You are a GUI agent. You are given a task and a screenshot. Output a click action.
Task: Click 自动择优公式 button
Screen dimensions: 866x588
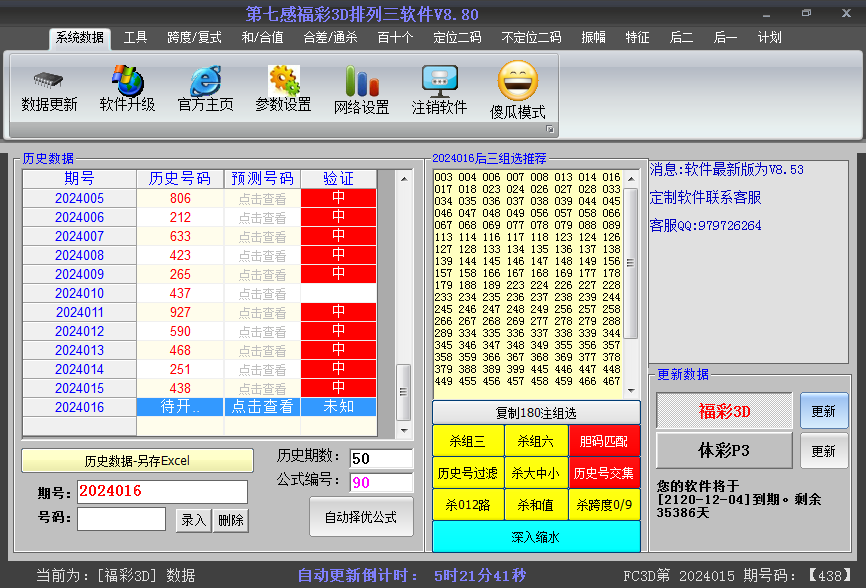click(361, 517)
